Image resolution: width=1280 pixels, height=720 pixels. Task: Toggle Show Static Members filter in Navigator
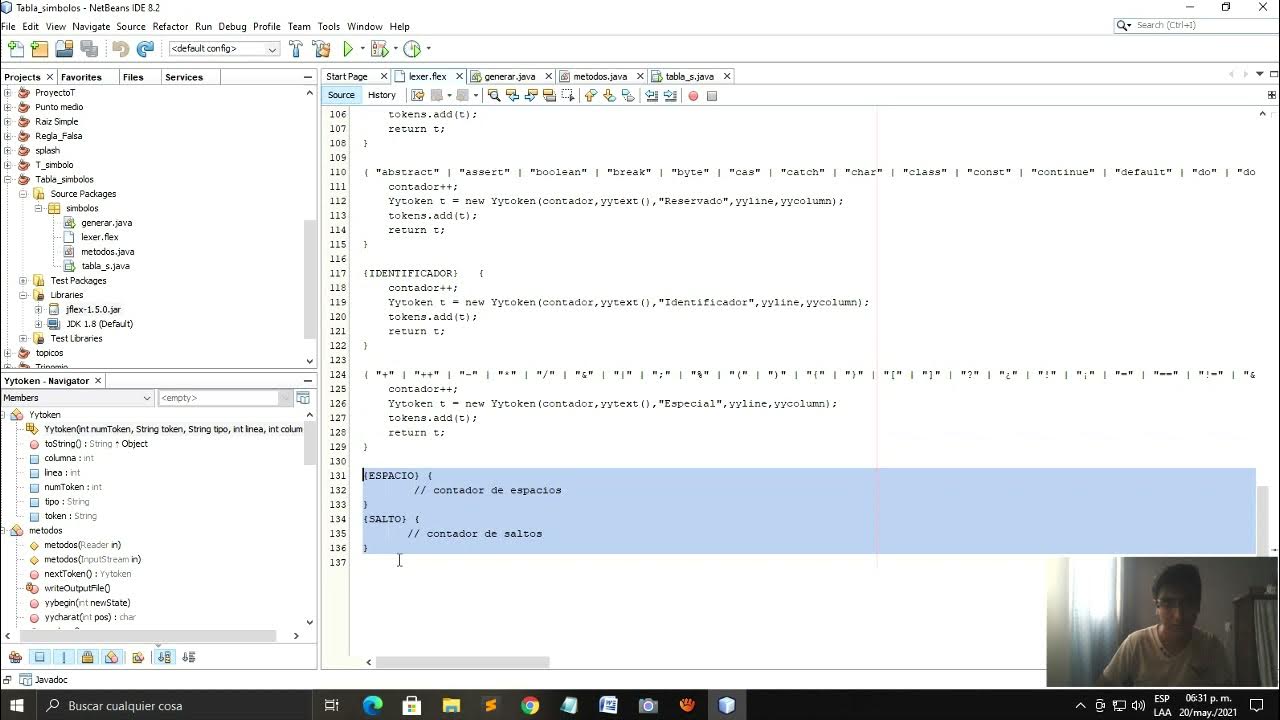pyautogui.click(x=64, y=657)
